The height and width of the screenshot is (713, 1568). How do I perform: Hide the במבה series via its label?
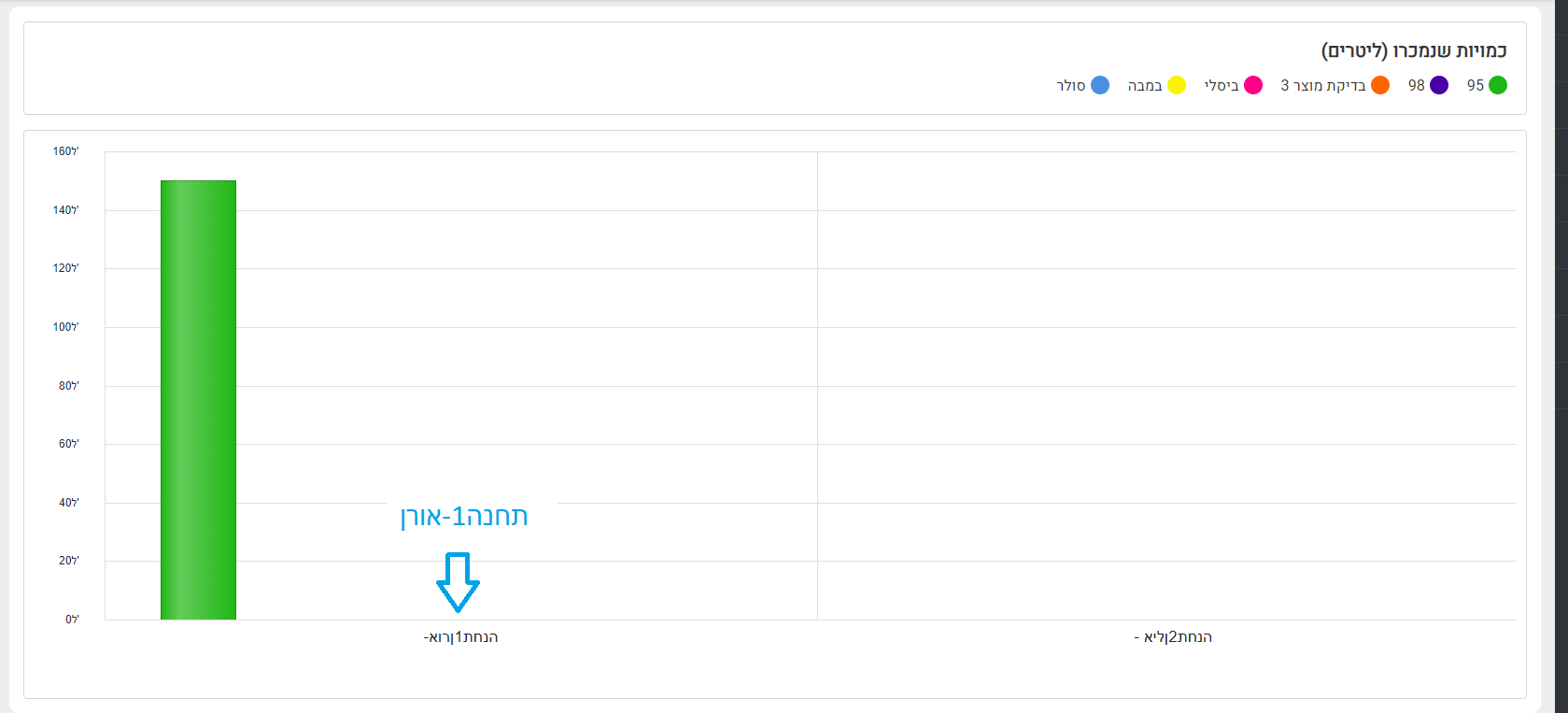tap(1145, 85)
